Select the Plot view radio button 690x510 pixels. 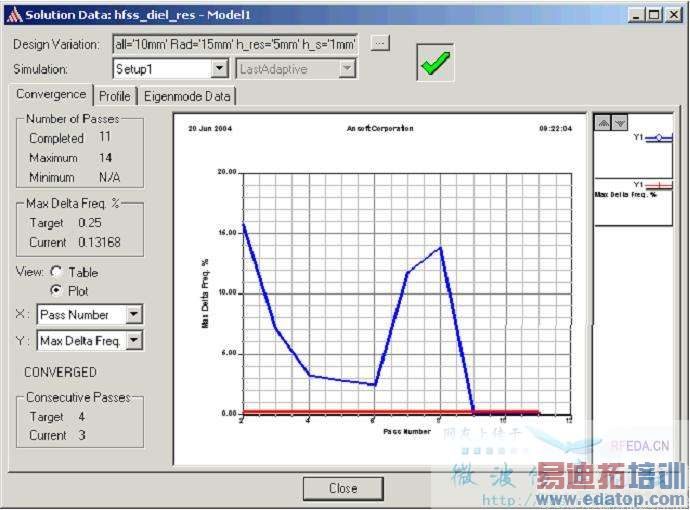click(x=56, y=290)
